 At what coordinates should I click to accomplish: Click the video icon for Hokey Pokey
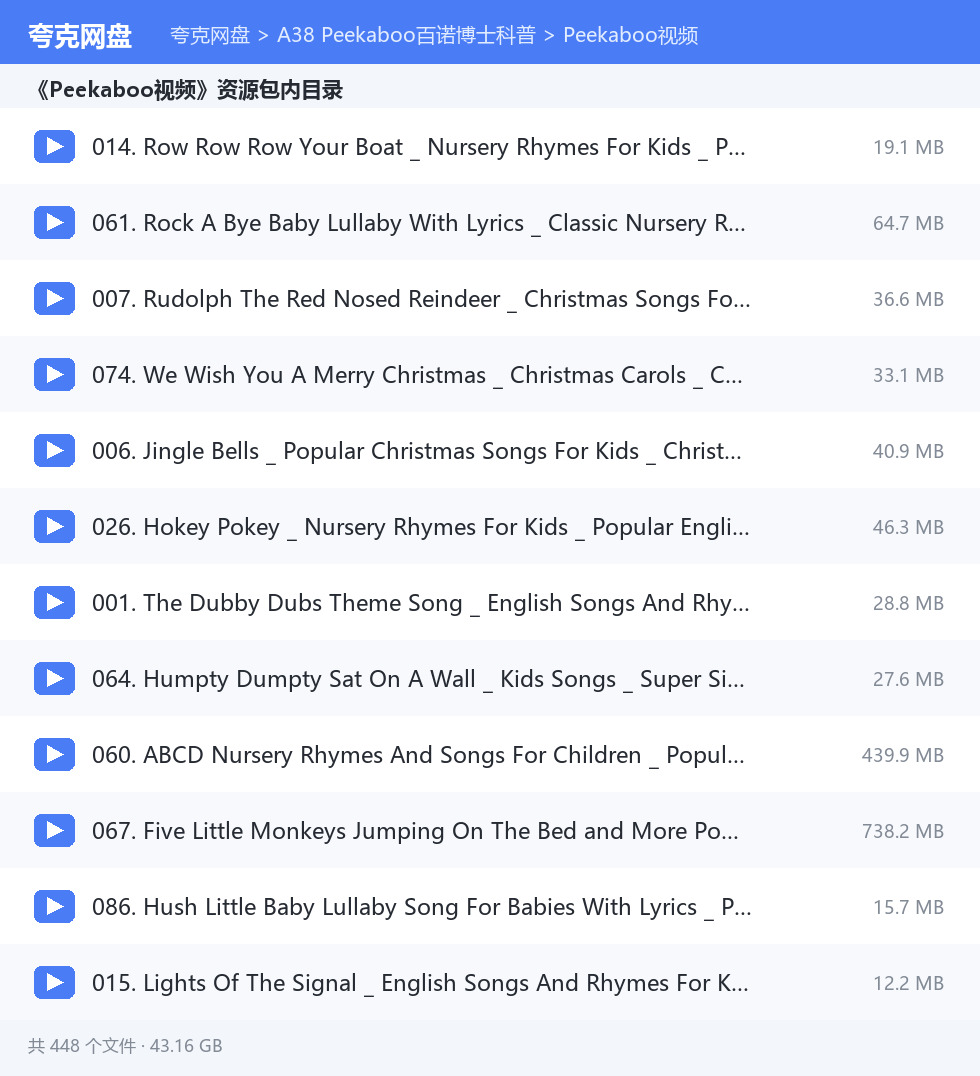pos(54,526)
